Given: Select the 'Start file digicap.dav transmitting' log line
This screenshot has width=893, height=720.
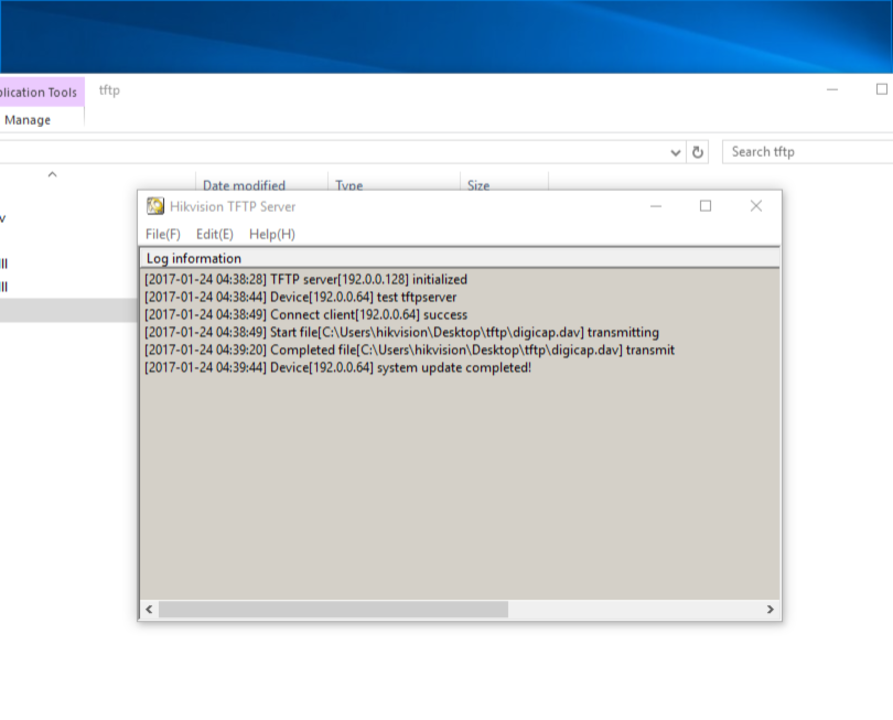Looking at the screenshot, I should coord(402,332).
